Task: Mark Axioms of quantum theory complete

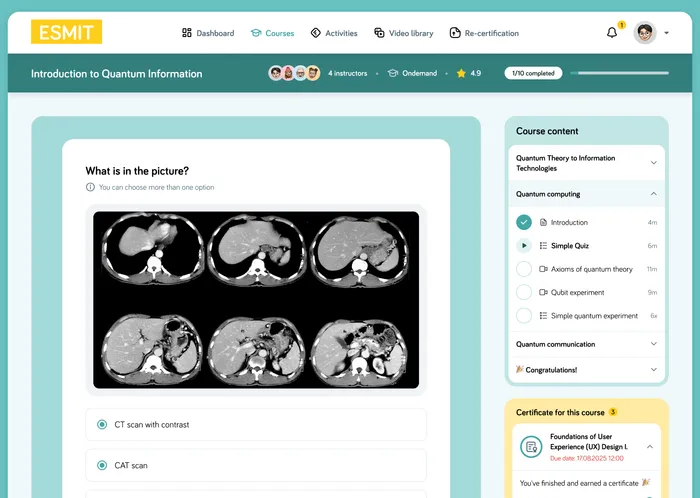Action: click(524, 269)
